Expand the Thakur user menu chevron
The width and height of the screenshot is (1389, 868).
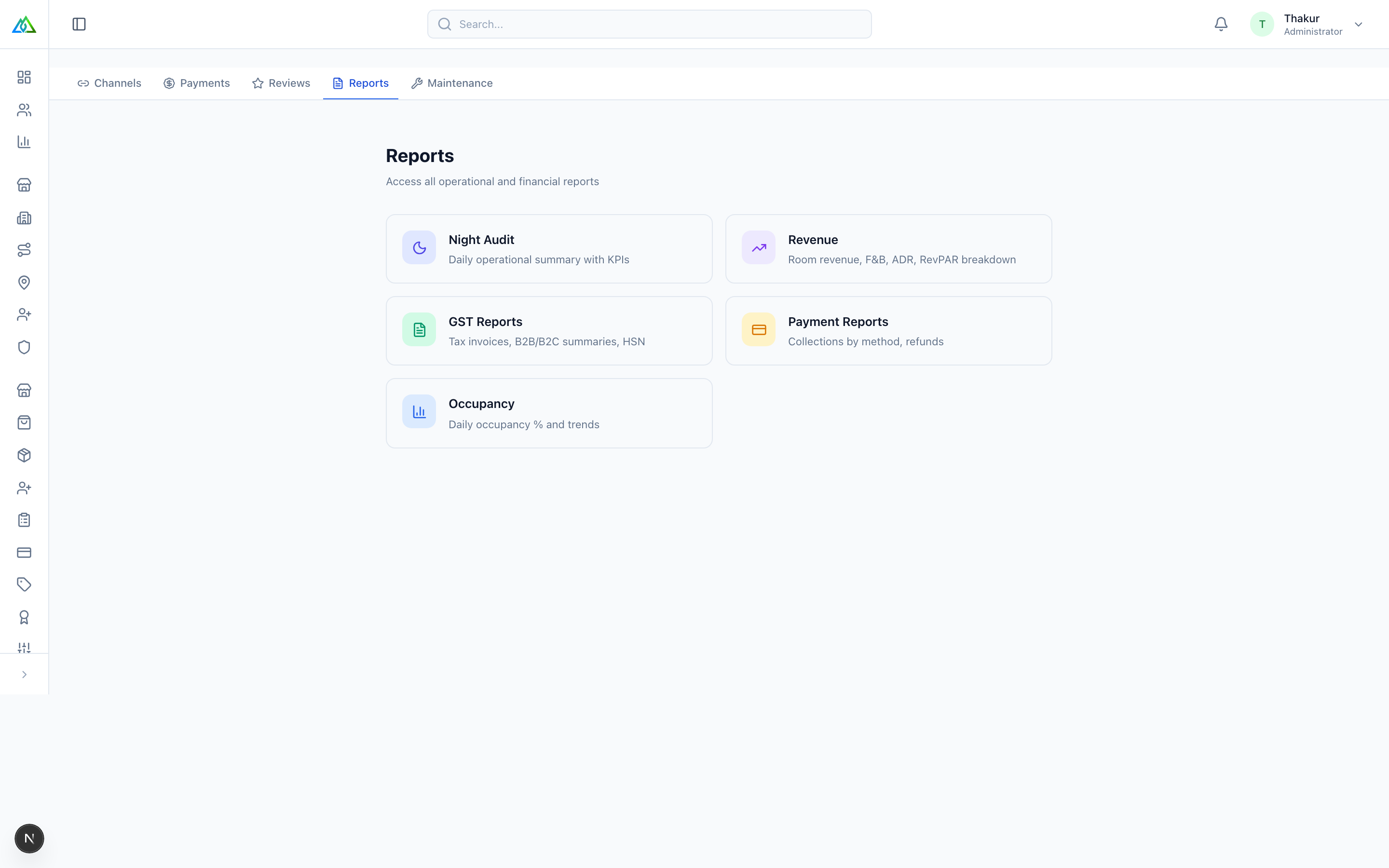tap(1358, 24)
